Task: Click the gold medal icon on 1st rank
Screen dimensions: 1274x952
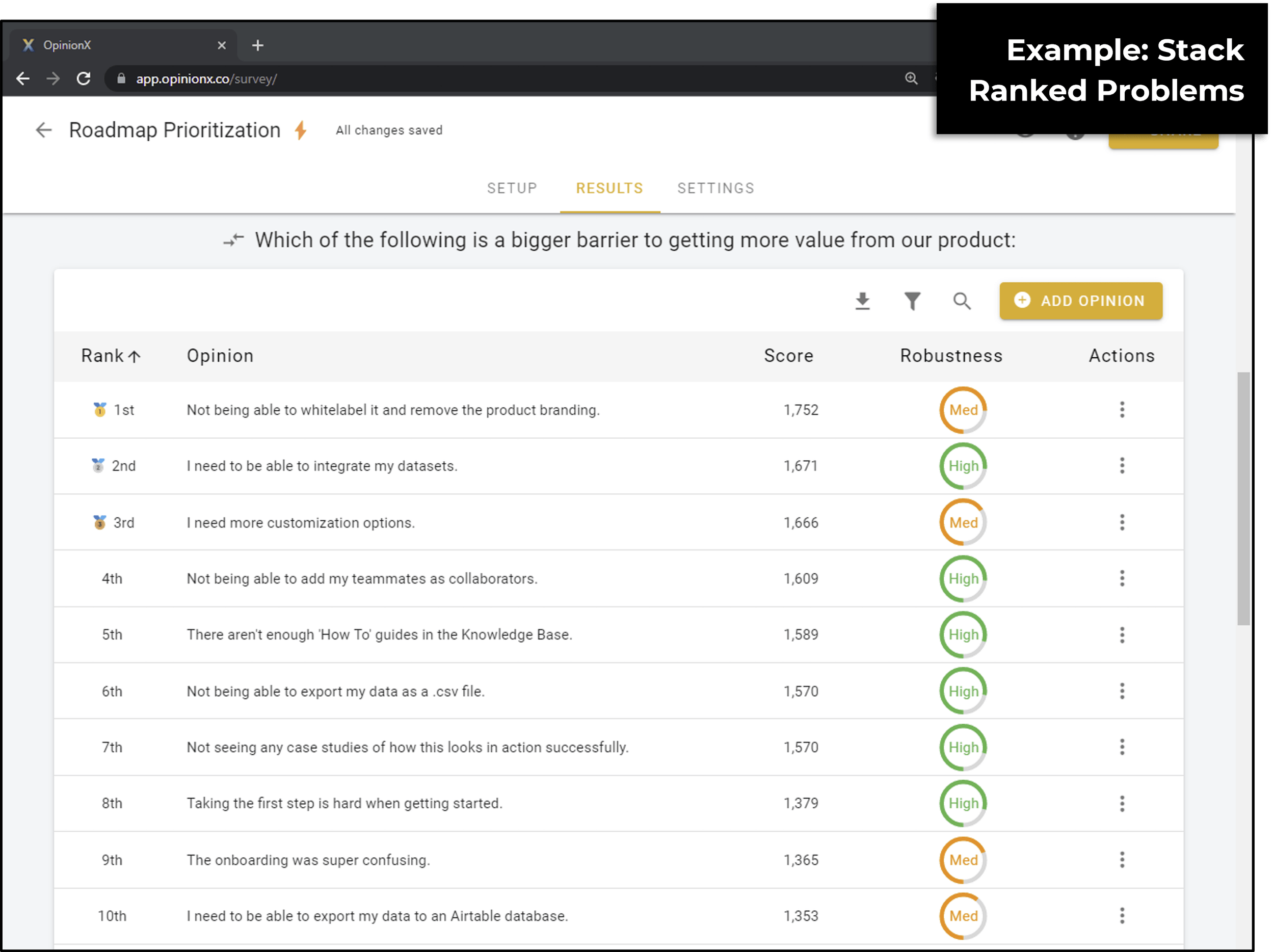Action: point(98,409)
